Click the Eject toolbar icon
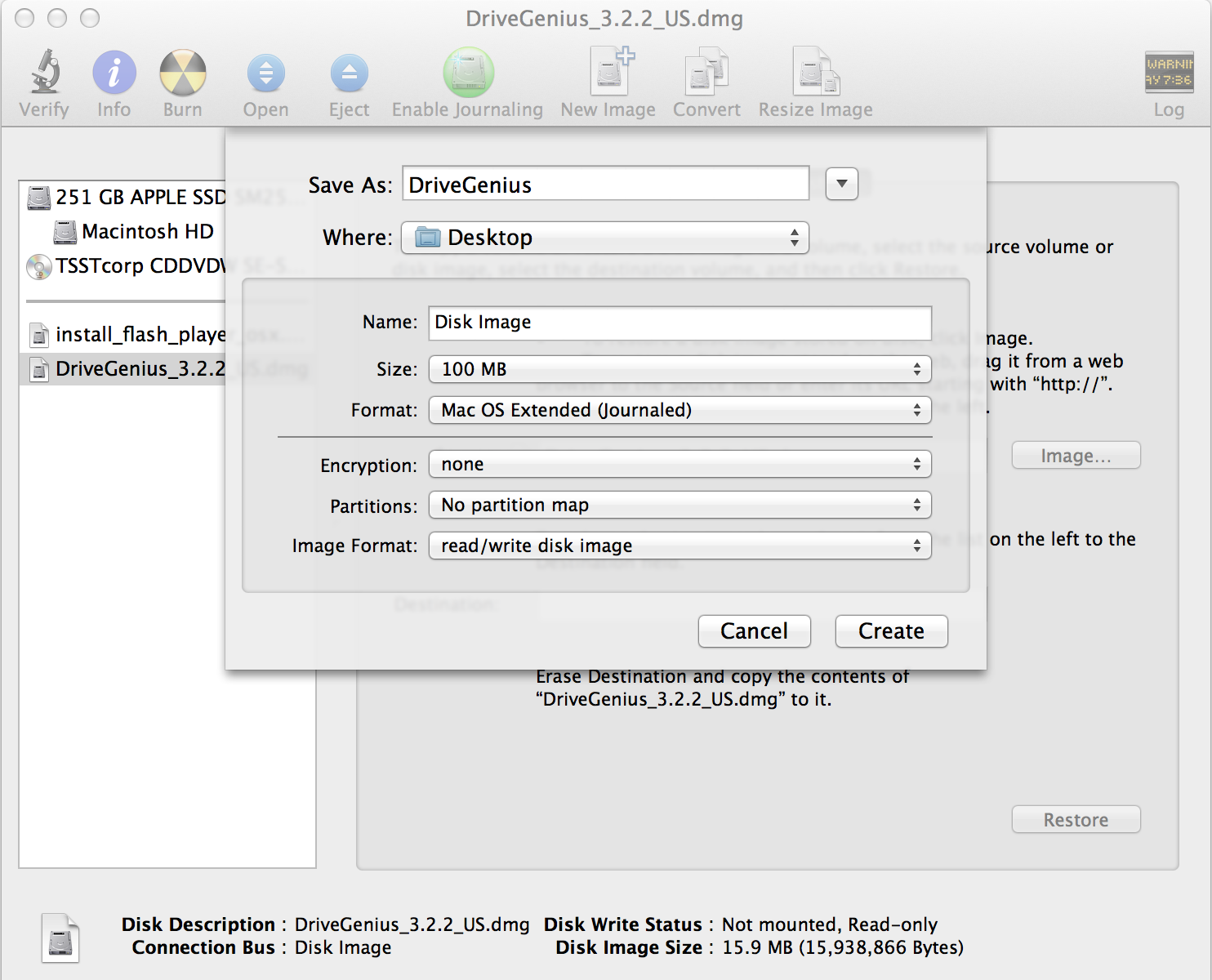Viewport: 1212px width, 980px height. pyautogui.click(x=350, y=73)
